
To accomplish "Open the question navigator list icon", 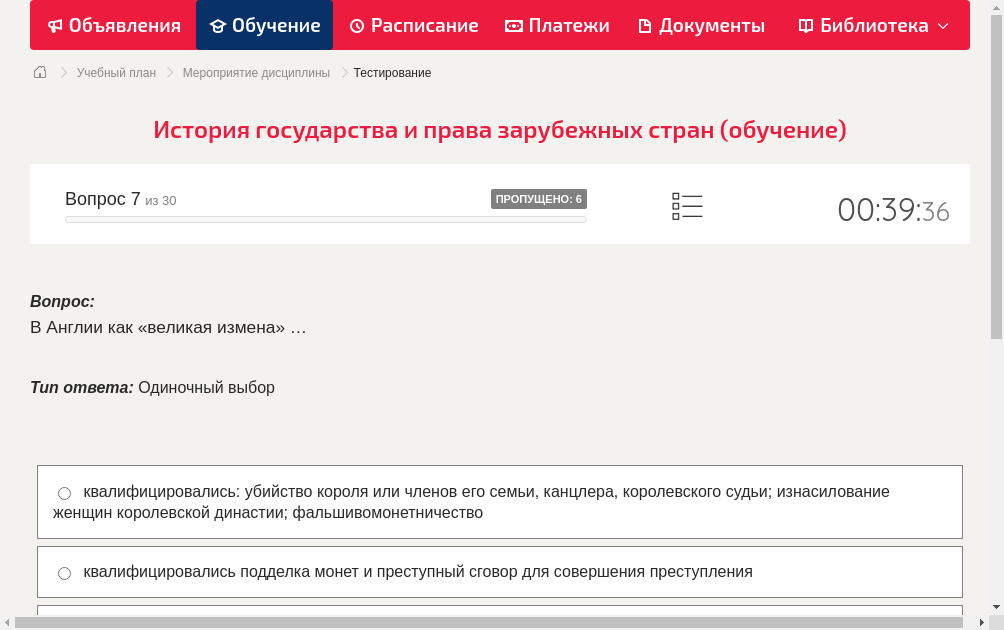I will pos(687,206).
